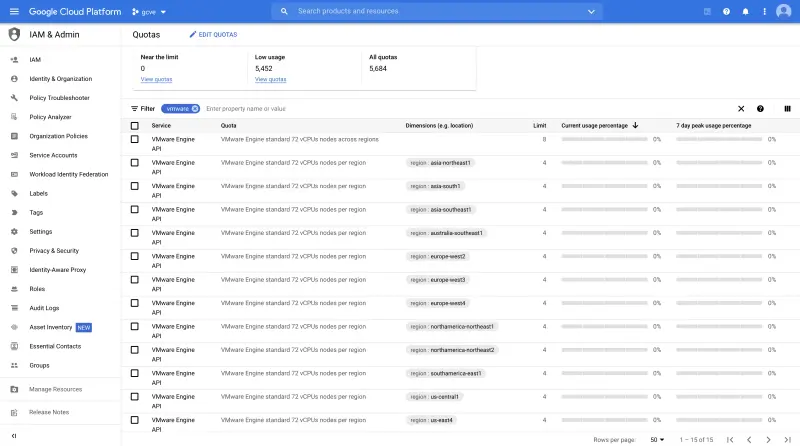
Task: Open the project selector dropdown
Action: [x=150, y=11]
